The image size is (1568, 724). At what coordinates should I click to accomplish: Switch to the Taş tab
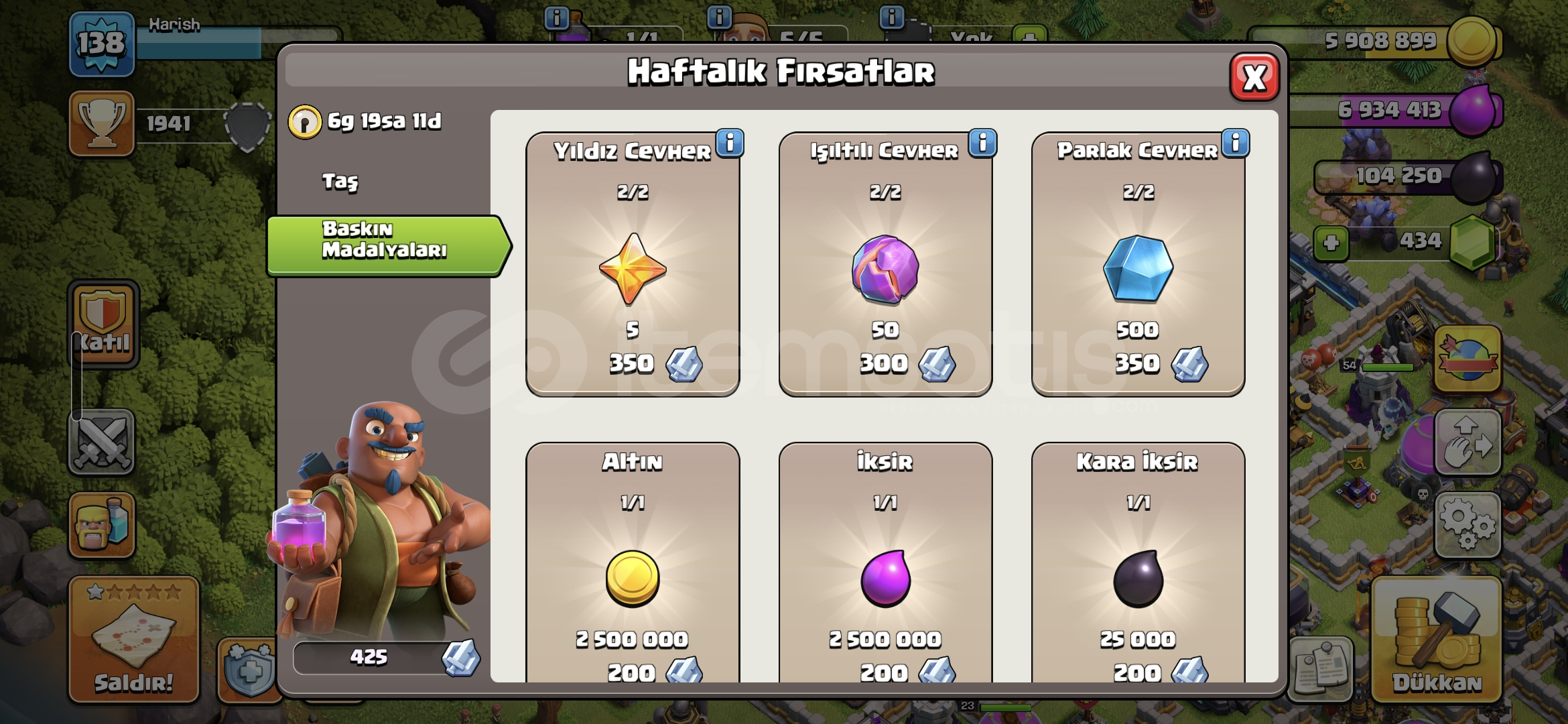pos(340,181)
